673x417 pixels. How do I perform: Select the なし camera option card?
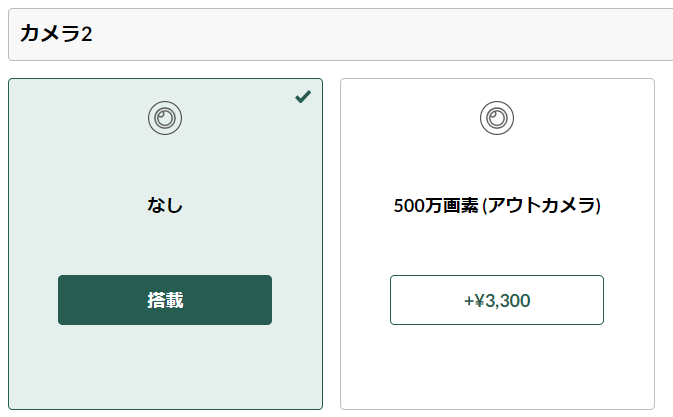[165, 244]
